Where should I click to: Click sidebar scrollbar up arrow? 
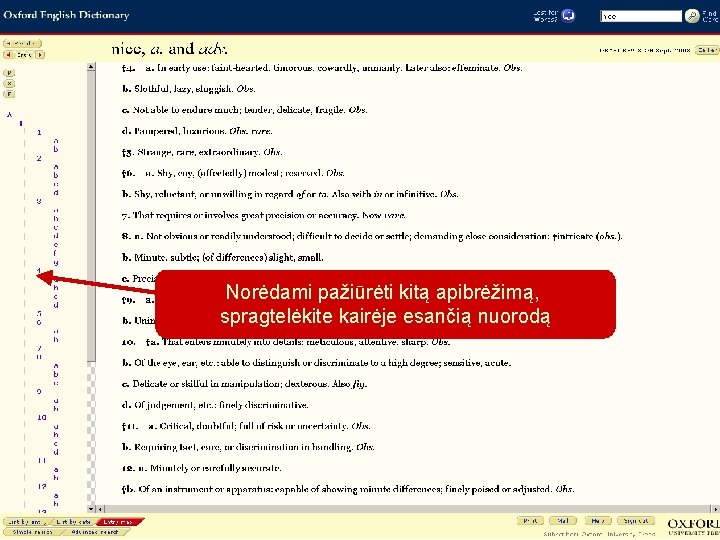click(x=91, y=67)
